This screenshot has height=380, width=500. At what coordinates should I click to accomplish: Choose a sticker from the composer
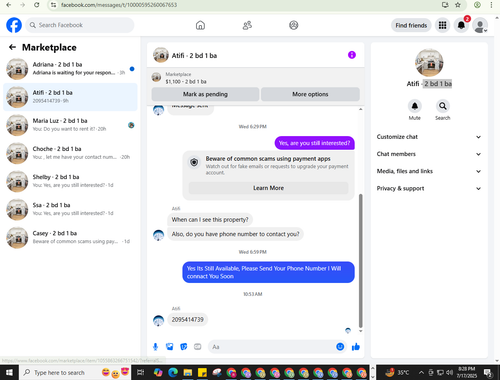pos(184,347)
